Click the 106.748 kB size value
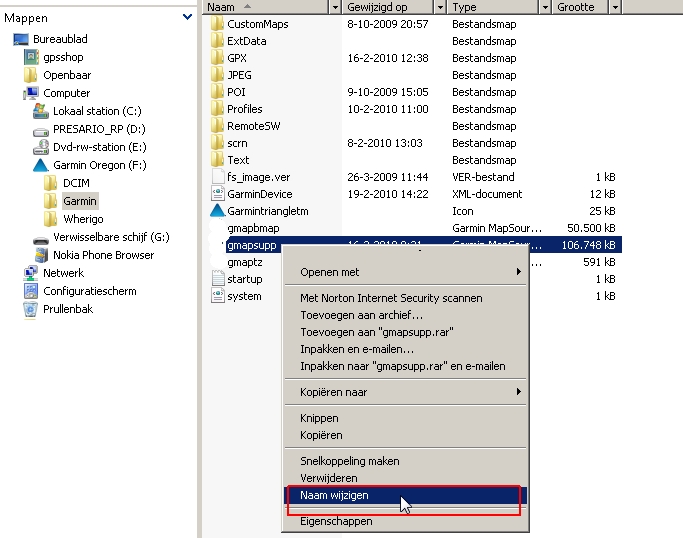Screen dimensions: 683x538 click(588, 245)
